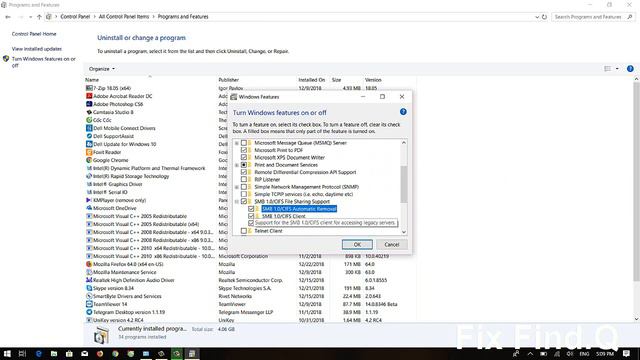Enable Microsoft Message Queue (MSMQ) Server checkbox

pyautogui.click(x=244, y=143)
